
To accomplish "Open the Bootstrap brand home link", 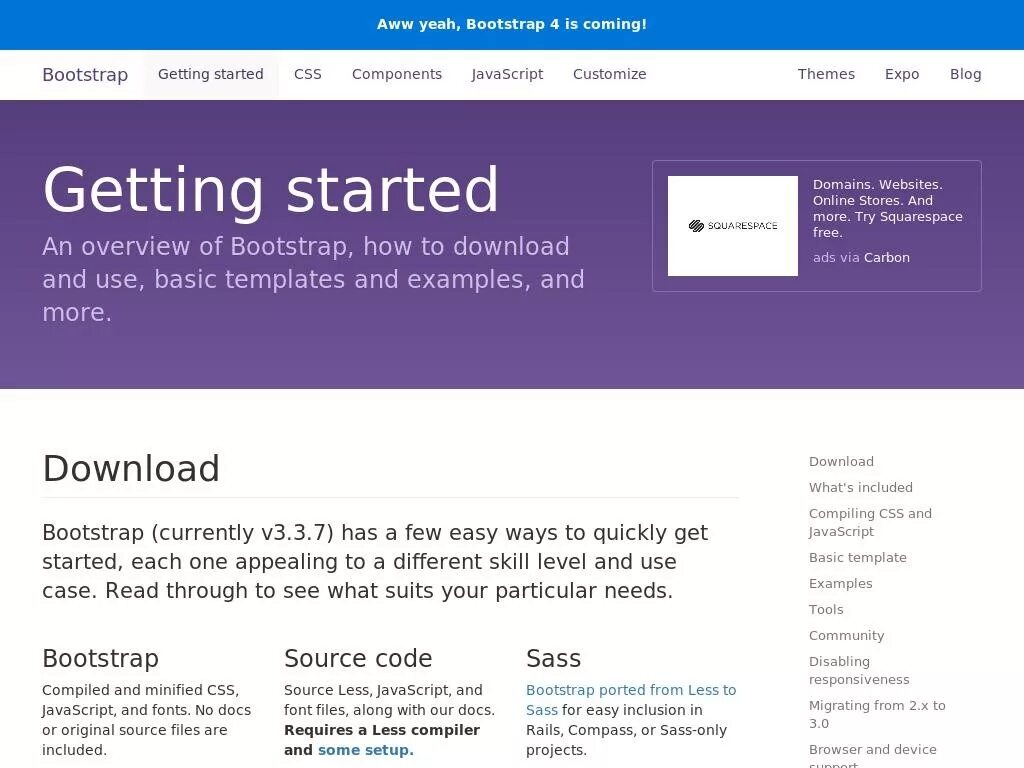I will (85, 74).
